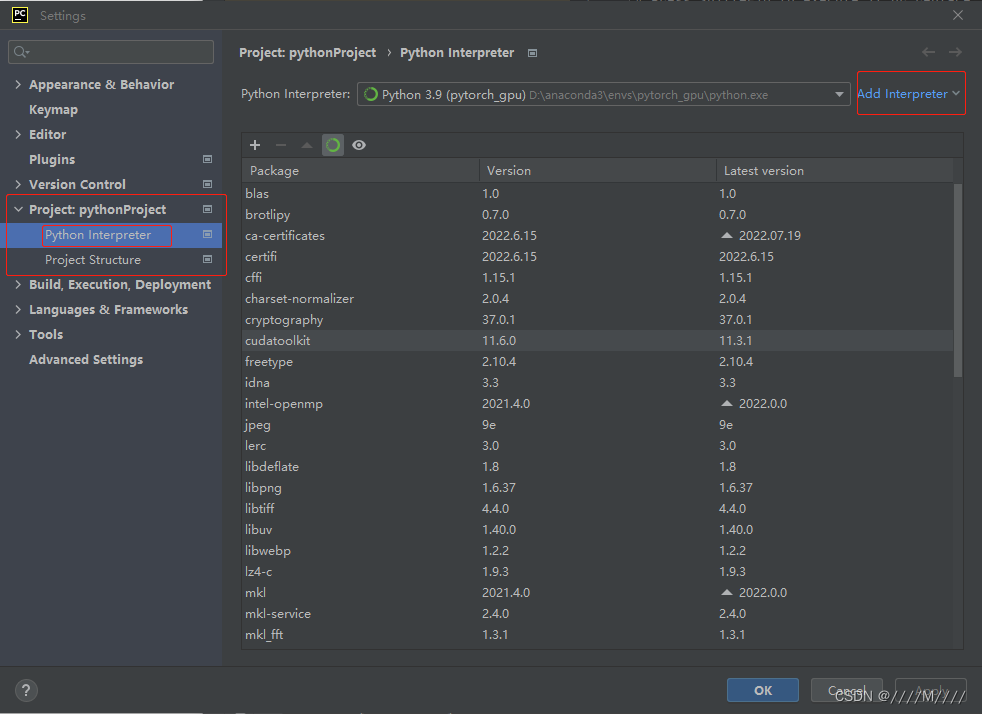Expand Build, Execution, Deployment section
Viewport: 982px width, 714px height.
tap(18, 284)
